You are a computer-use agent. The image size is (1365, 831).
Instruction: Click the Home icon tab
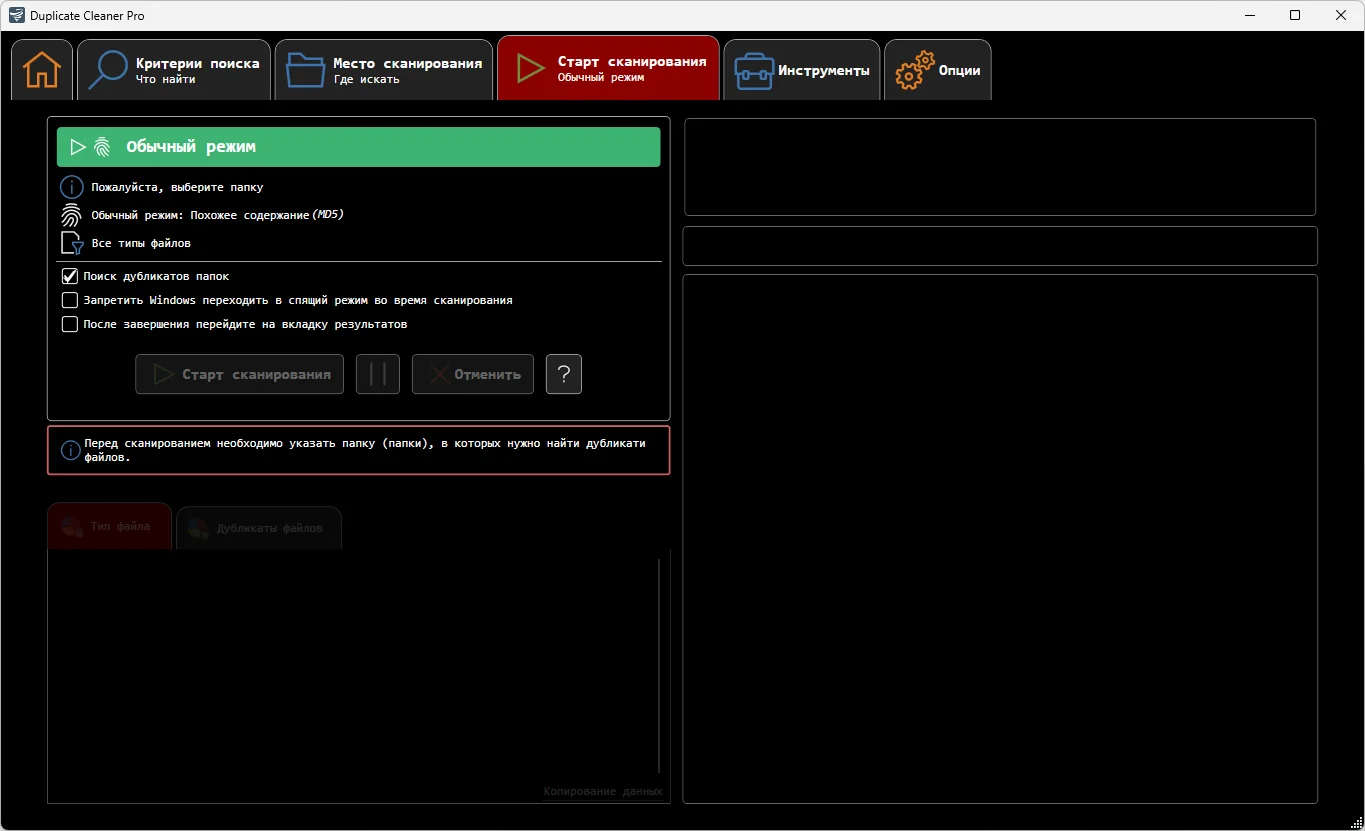tap(42, 70)
